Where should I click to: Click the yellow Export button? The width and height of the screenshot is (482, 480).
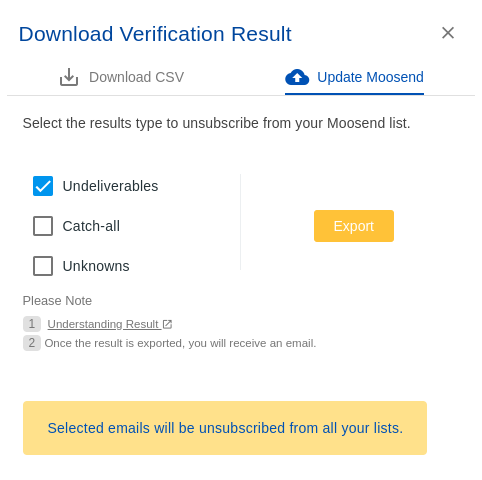point(354,226)
